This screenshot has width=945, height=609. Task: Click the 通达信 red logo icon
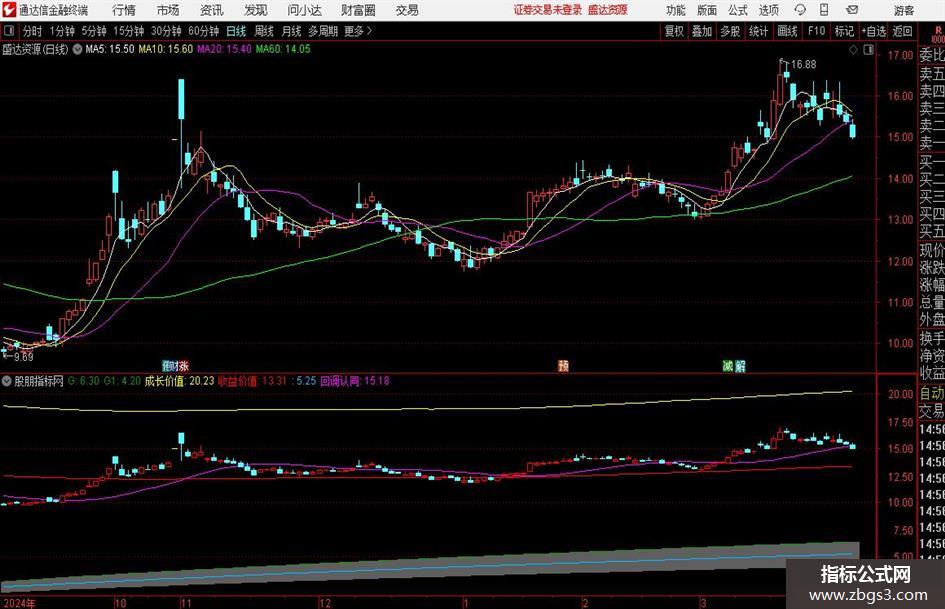point(10,10)
